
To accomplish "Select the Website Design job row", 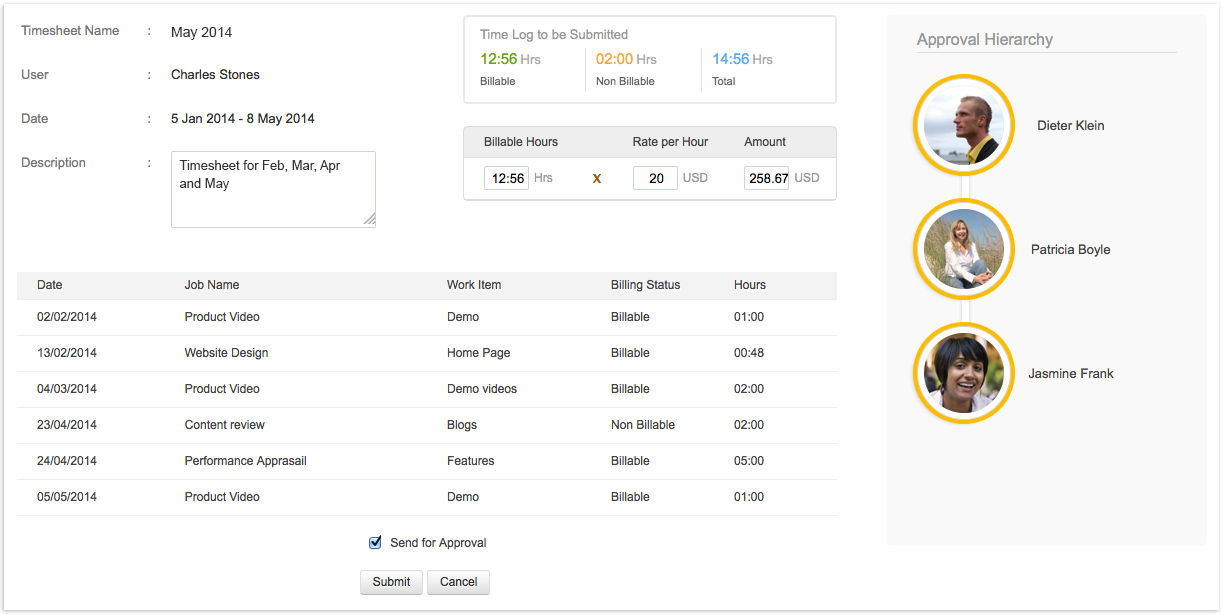I will pyautogui.click(x=226, y=353).
